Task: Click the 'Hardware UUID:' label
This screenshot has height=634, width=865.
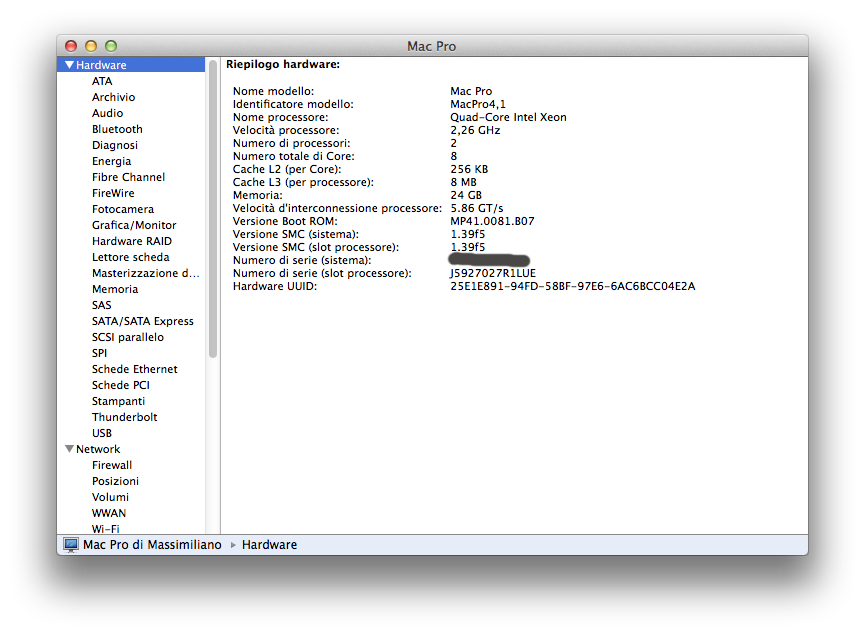Action: (275, 286)
